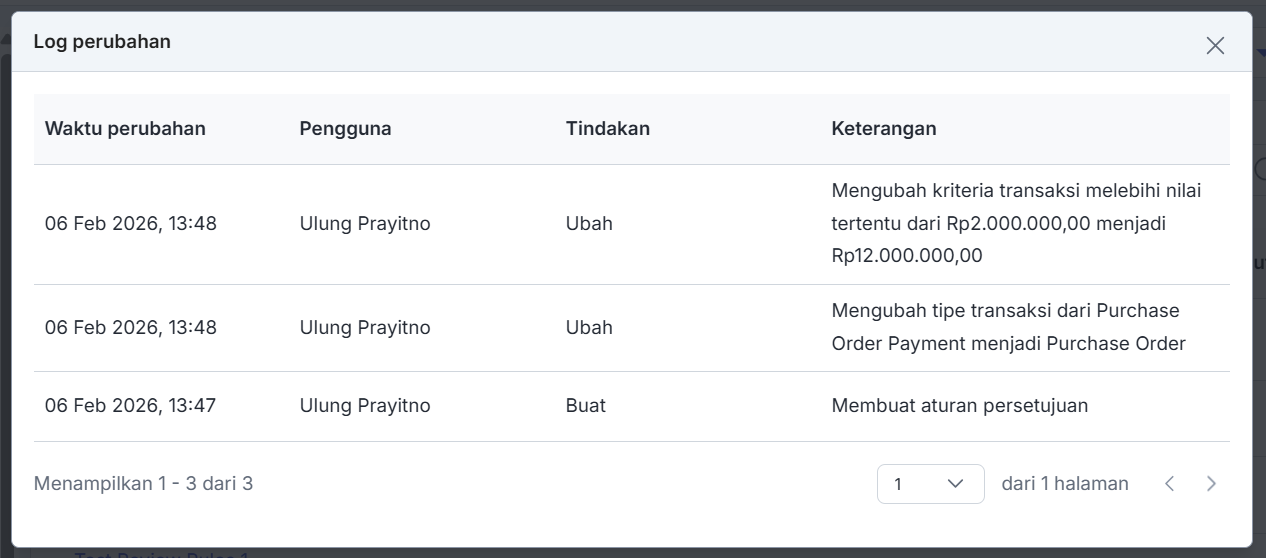Open the page number dropdown
This screenshot has height=558, width=1266.
coord(930,484)
